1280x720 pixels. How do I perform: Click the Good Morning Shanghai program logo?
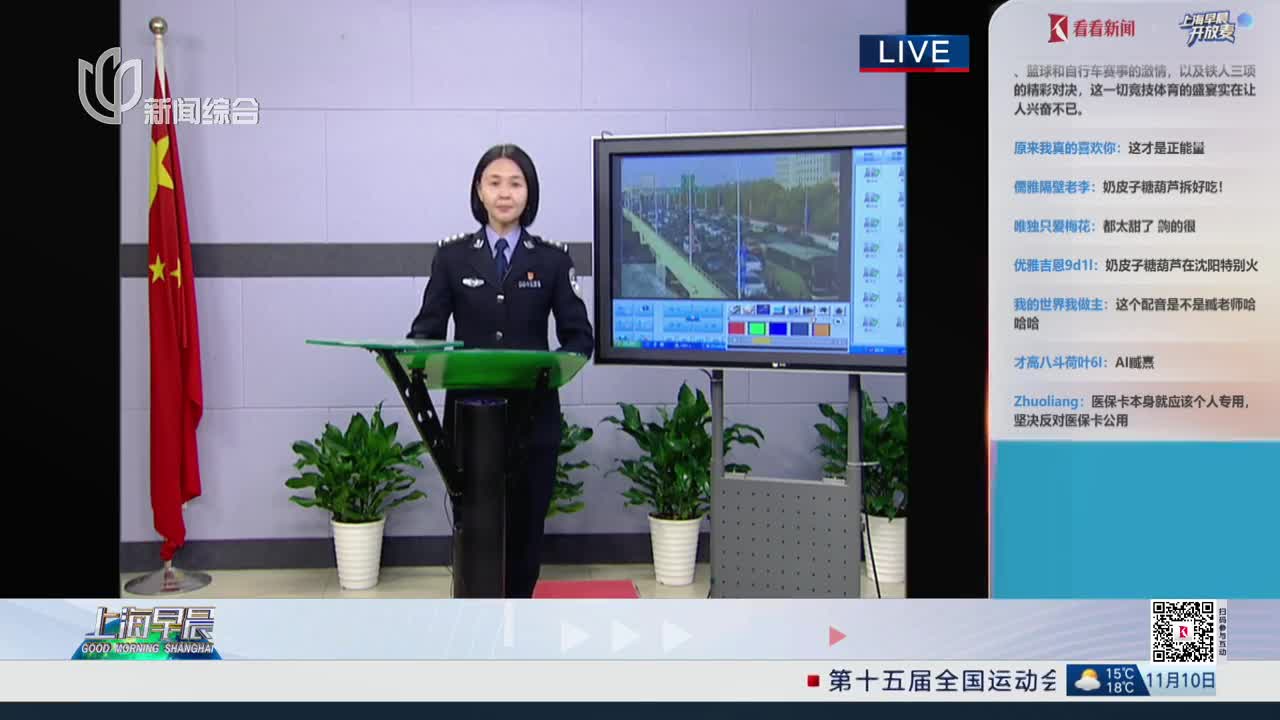click(x=147, y=632)
